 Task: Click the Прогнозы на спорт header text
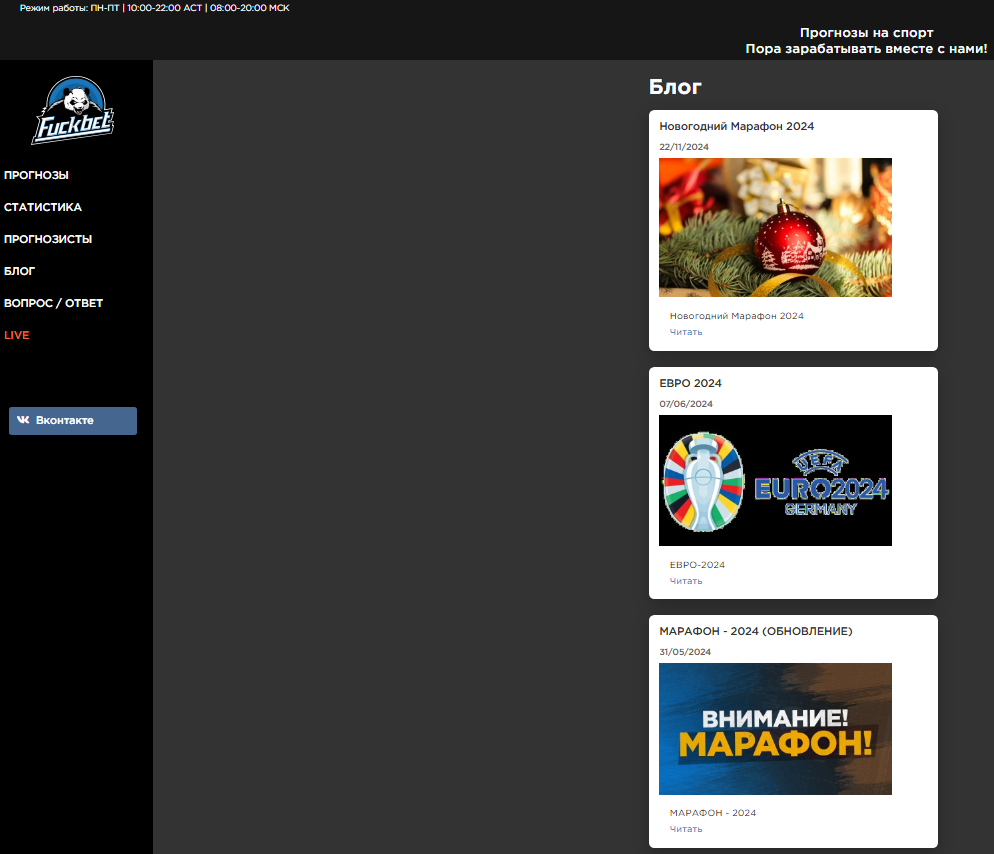click(x=866, y=33)
